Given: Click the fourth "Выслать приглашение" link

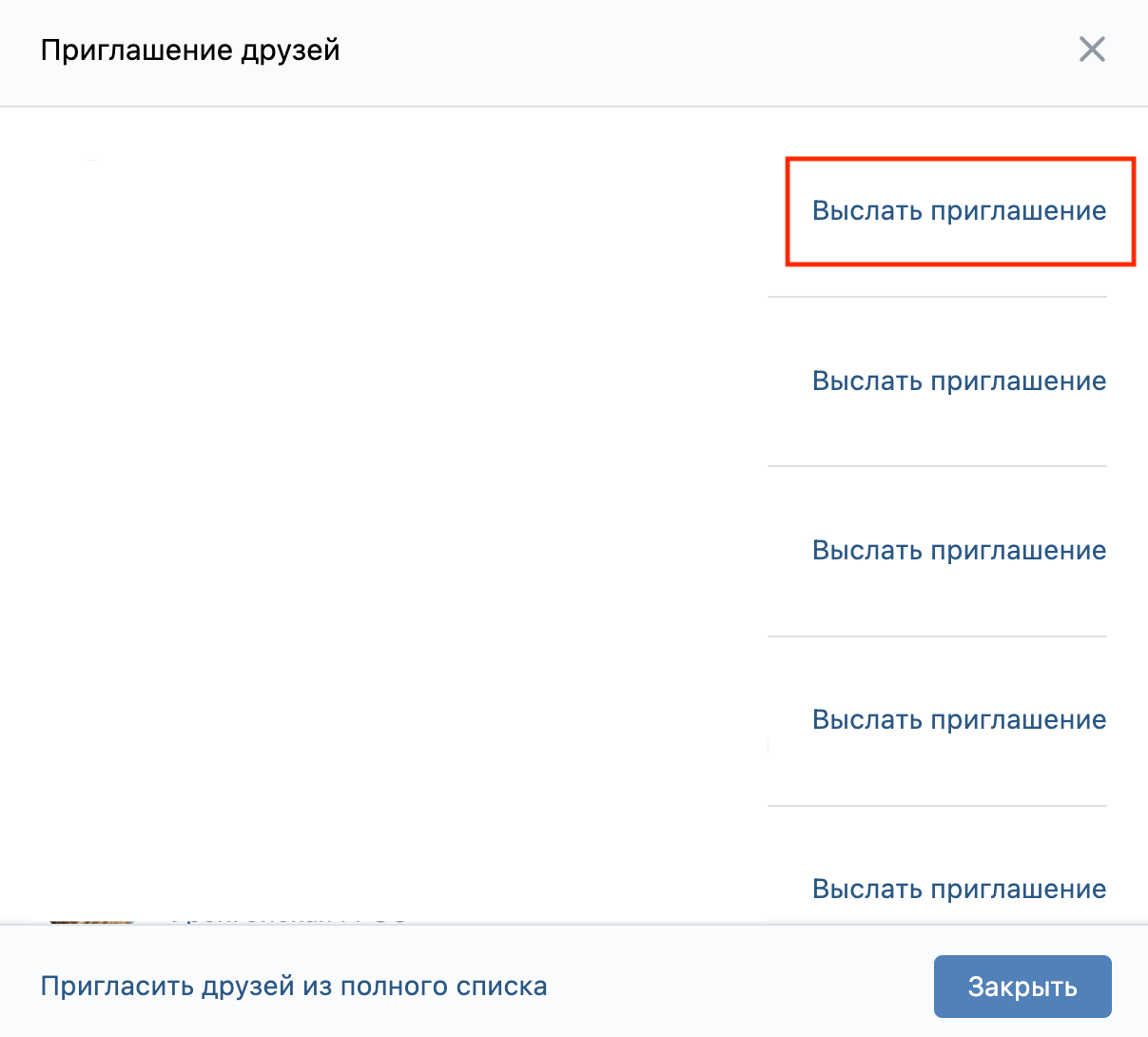Looking at the screenshot, I should (959, 720).
